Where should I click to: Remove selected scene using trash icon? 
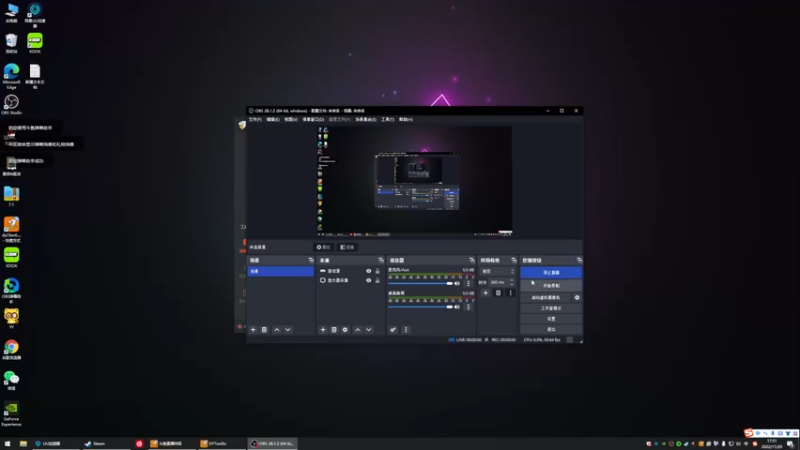264,330
